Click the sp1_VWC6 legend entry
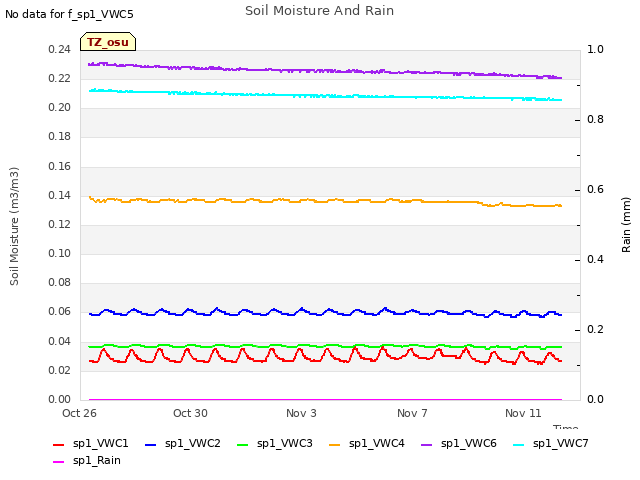The image size is (640, 480). click(x=459, y=444)
